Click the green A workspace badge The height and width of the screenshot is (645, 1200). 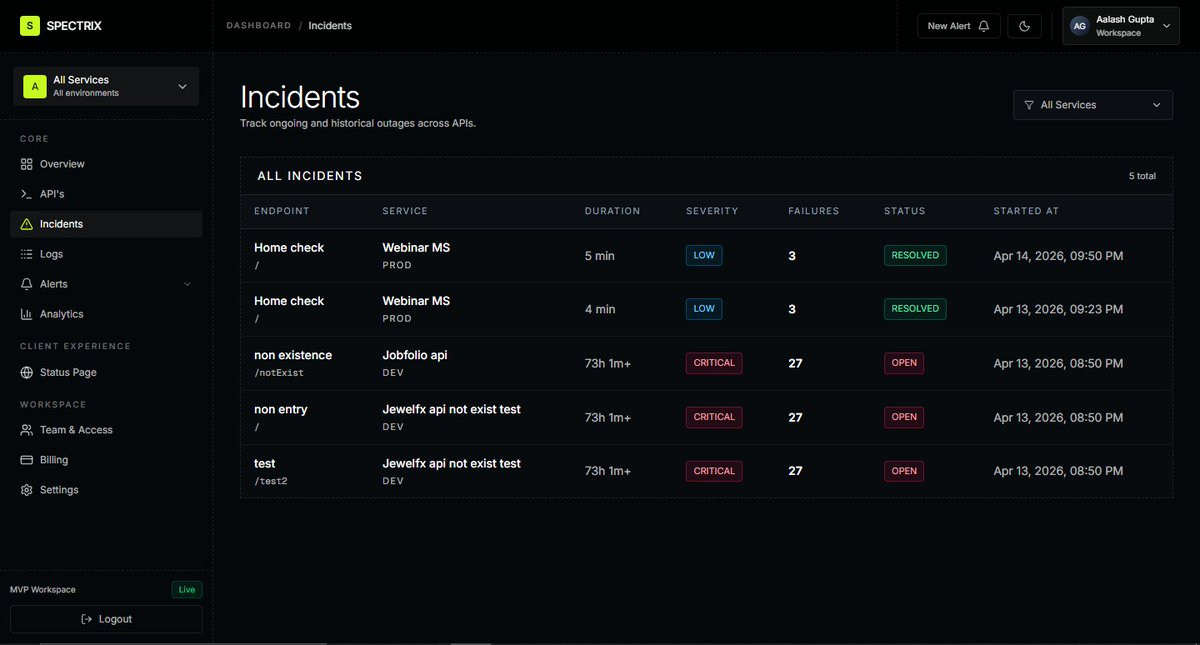click(x=35, y=86)
